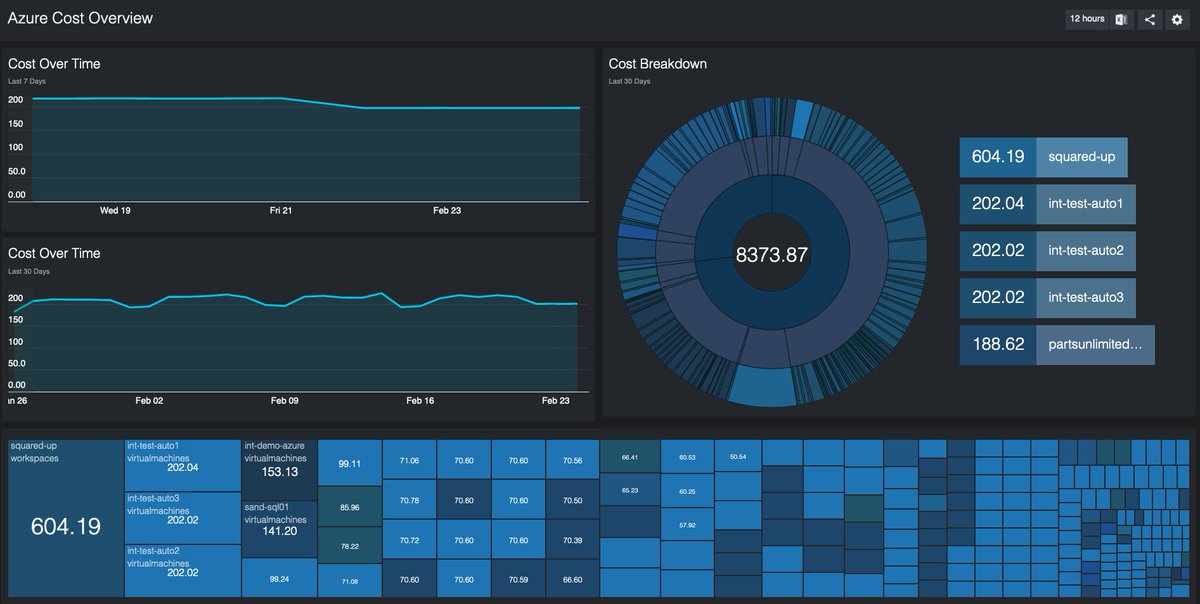Click the Wed 19 axis label
This screenshot has width=1200, height=604.
point(115,210)
